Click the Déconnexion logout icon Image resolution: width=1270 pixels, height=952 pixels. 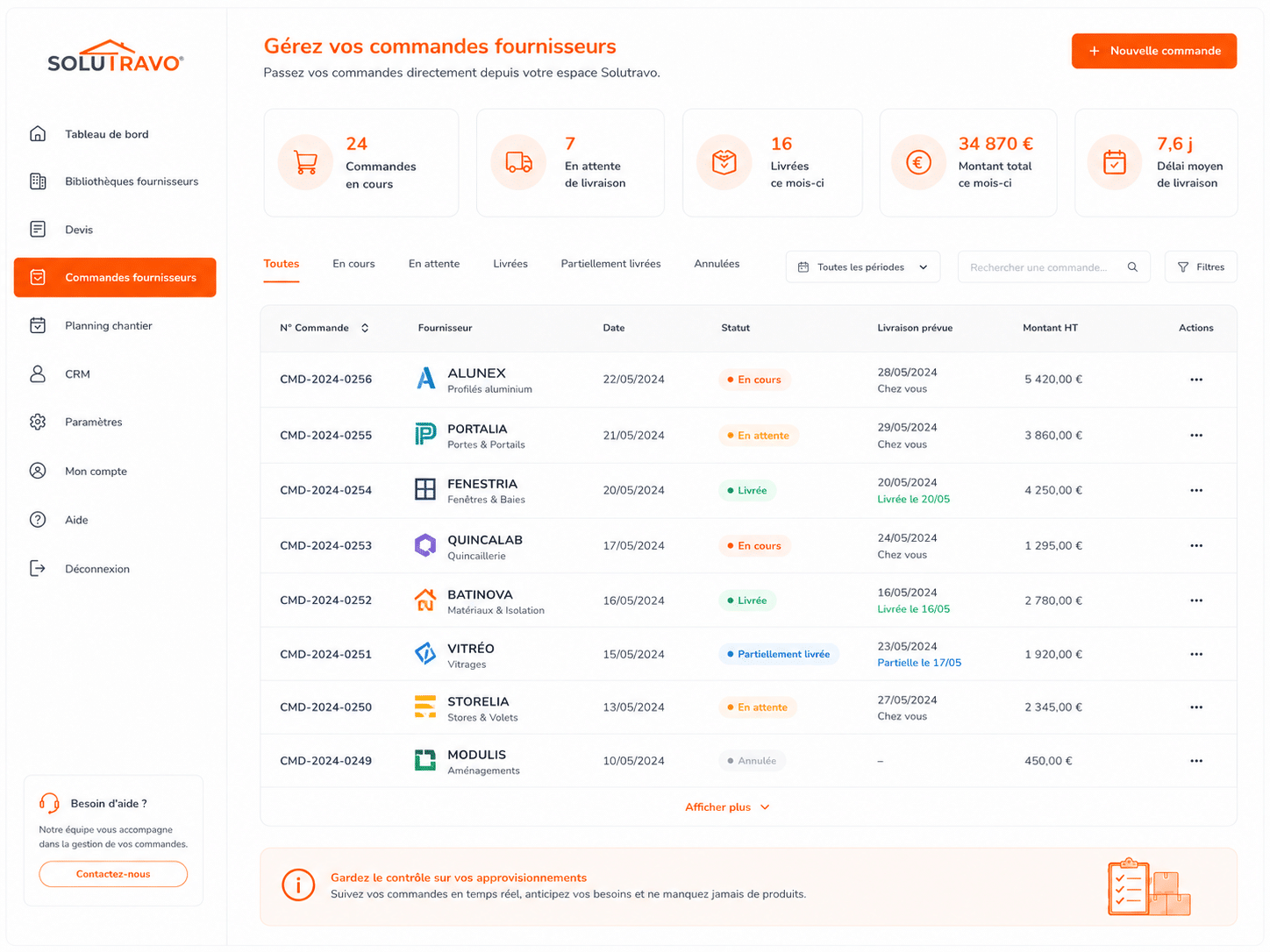[x=38, y=568]
